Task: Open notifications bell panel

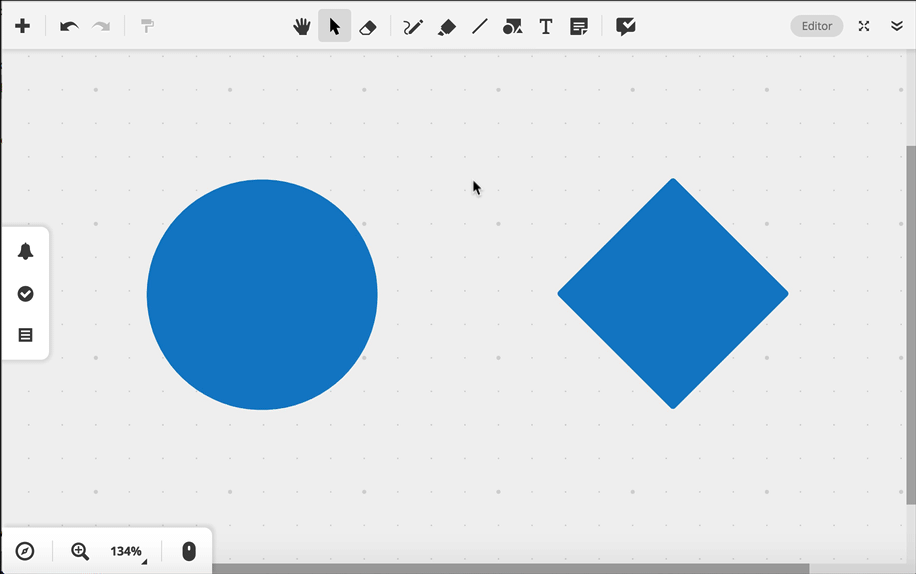Action: (x=25, y=252)
